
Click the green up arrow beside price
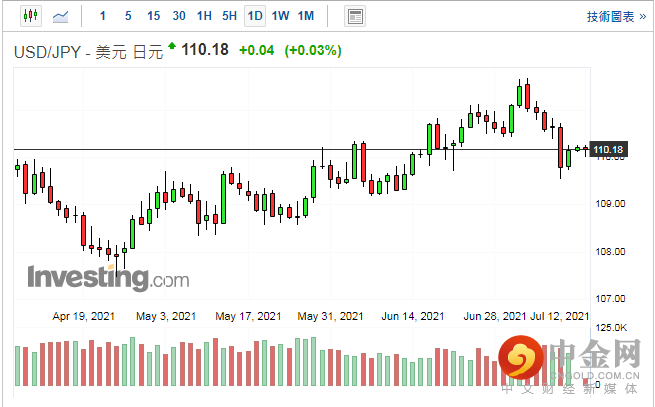click(x=172, y=45)
